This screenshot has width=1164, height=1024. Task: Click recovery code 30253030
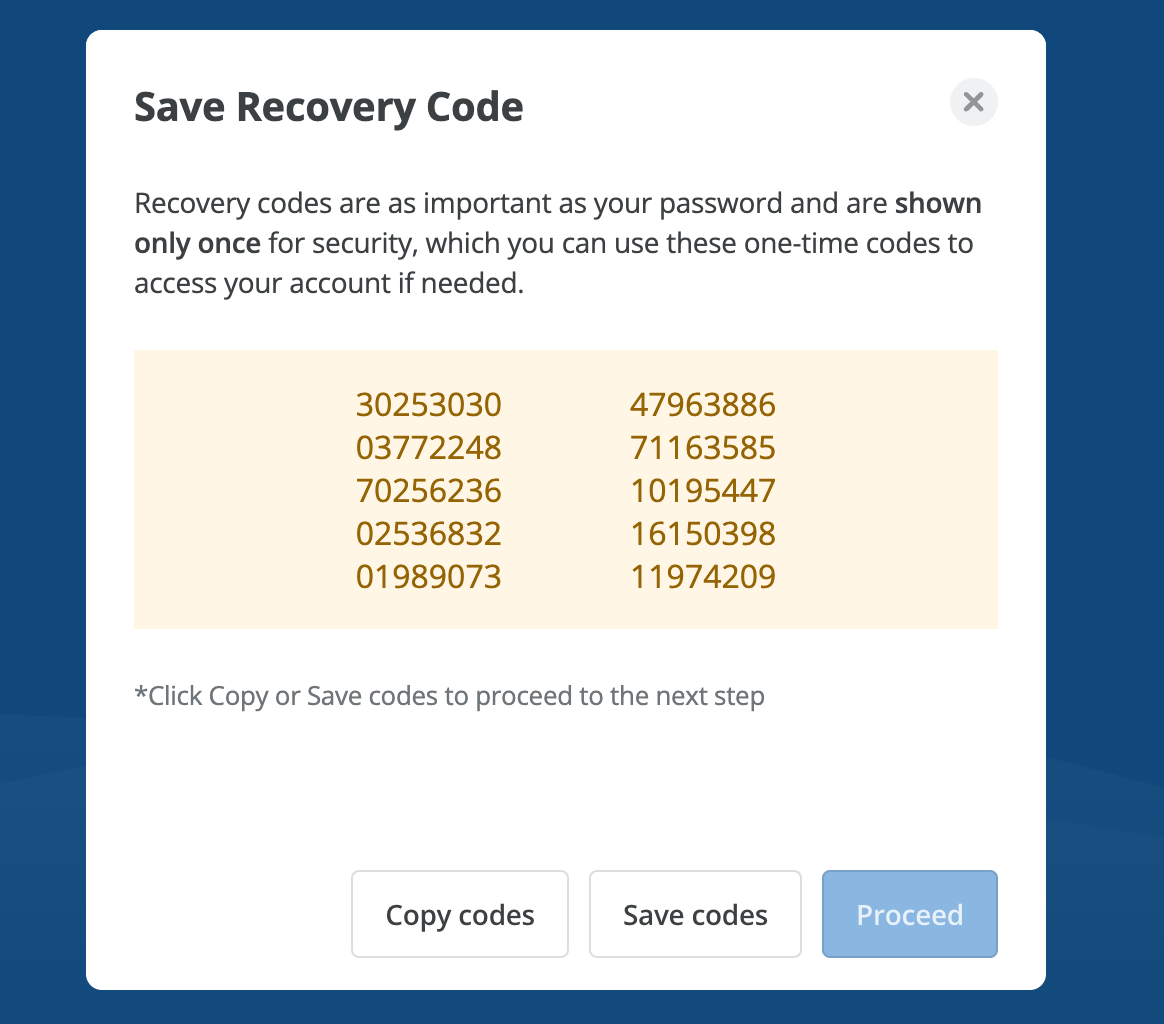[428, 405]
